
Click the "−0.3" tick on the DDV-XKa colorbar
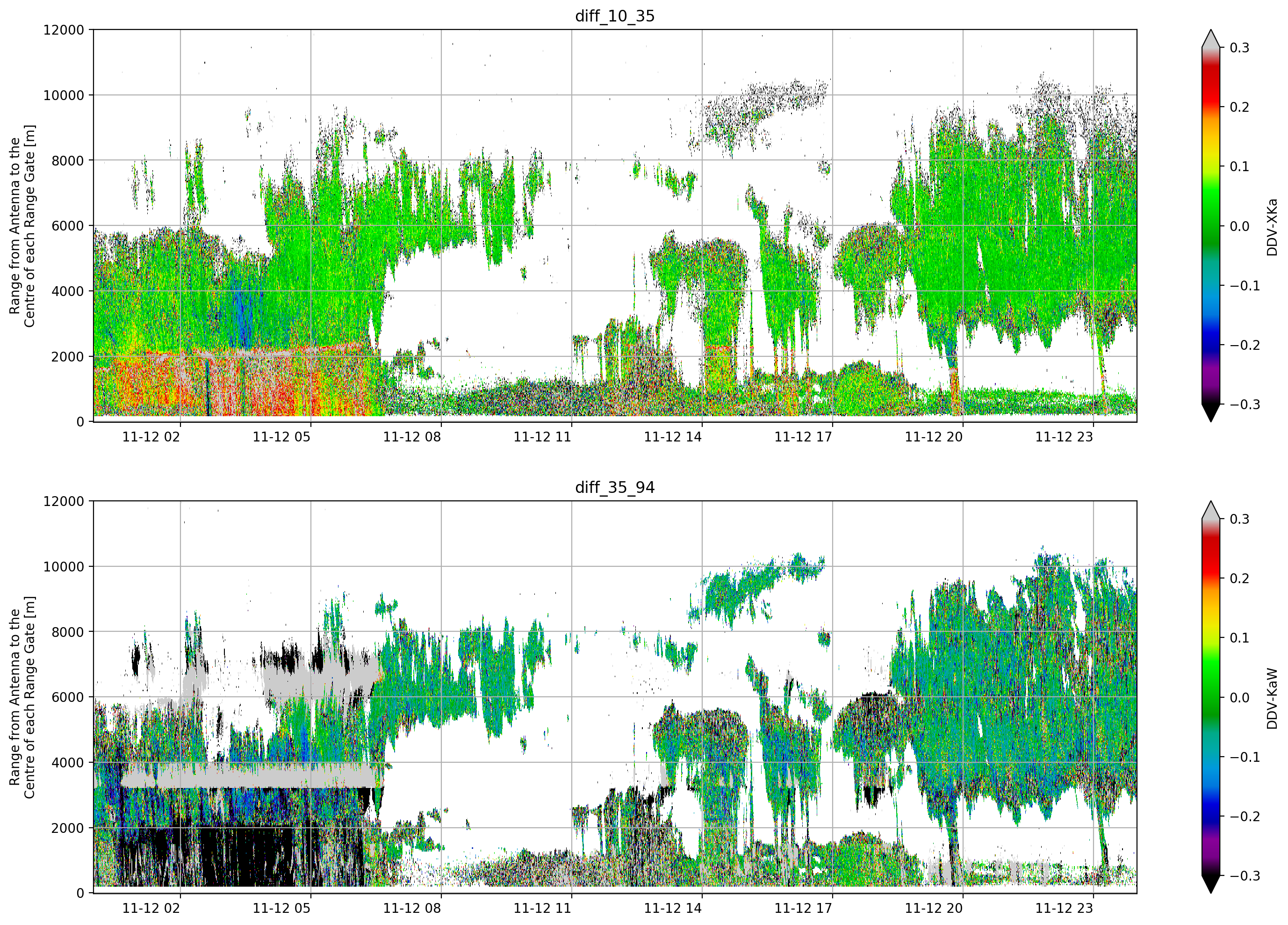tap(1245, 405)
